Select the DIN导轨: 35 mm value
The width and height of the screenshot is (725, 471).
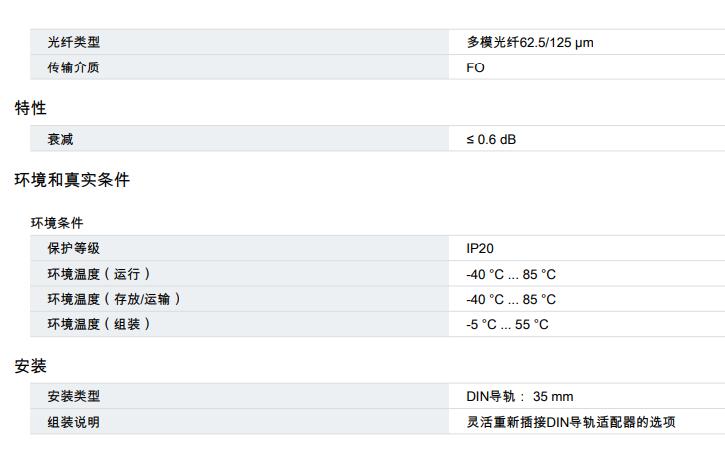point(520,396)
